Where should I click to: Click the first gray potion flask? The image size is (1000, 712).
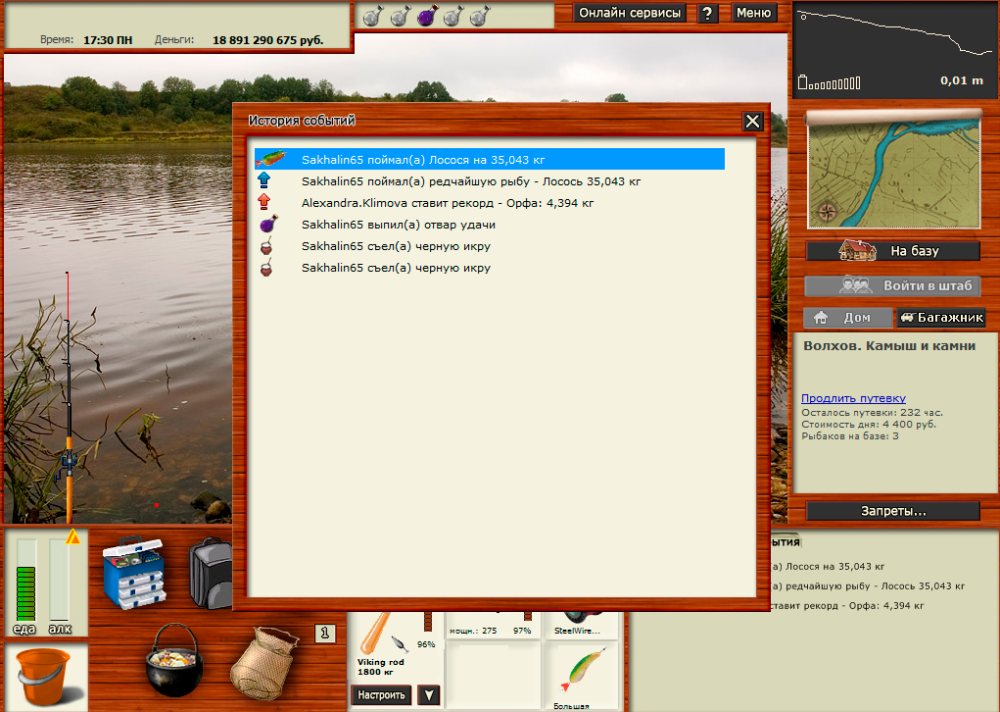pos(372,16)
